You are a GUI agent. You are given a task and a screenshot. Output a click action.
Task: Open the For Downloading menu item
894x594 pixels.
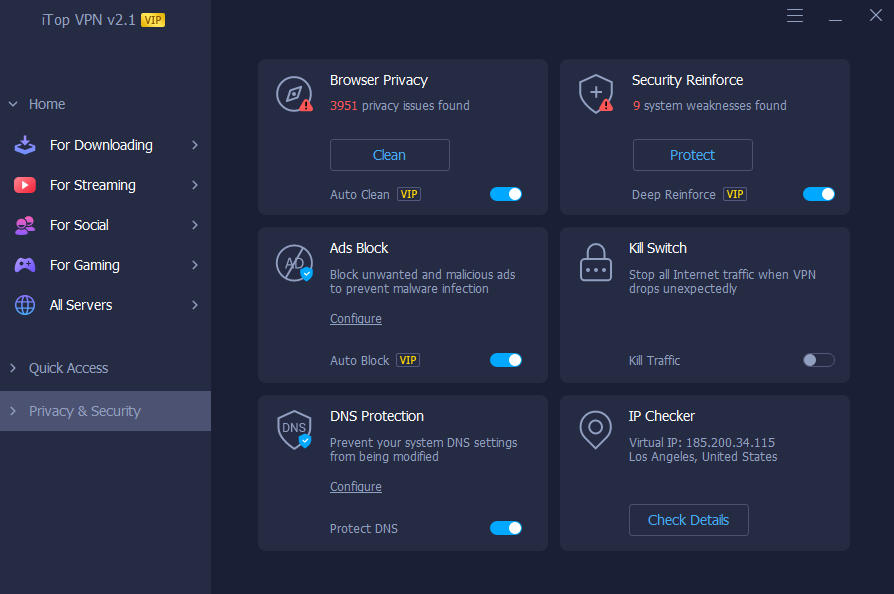[105, 145]
